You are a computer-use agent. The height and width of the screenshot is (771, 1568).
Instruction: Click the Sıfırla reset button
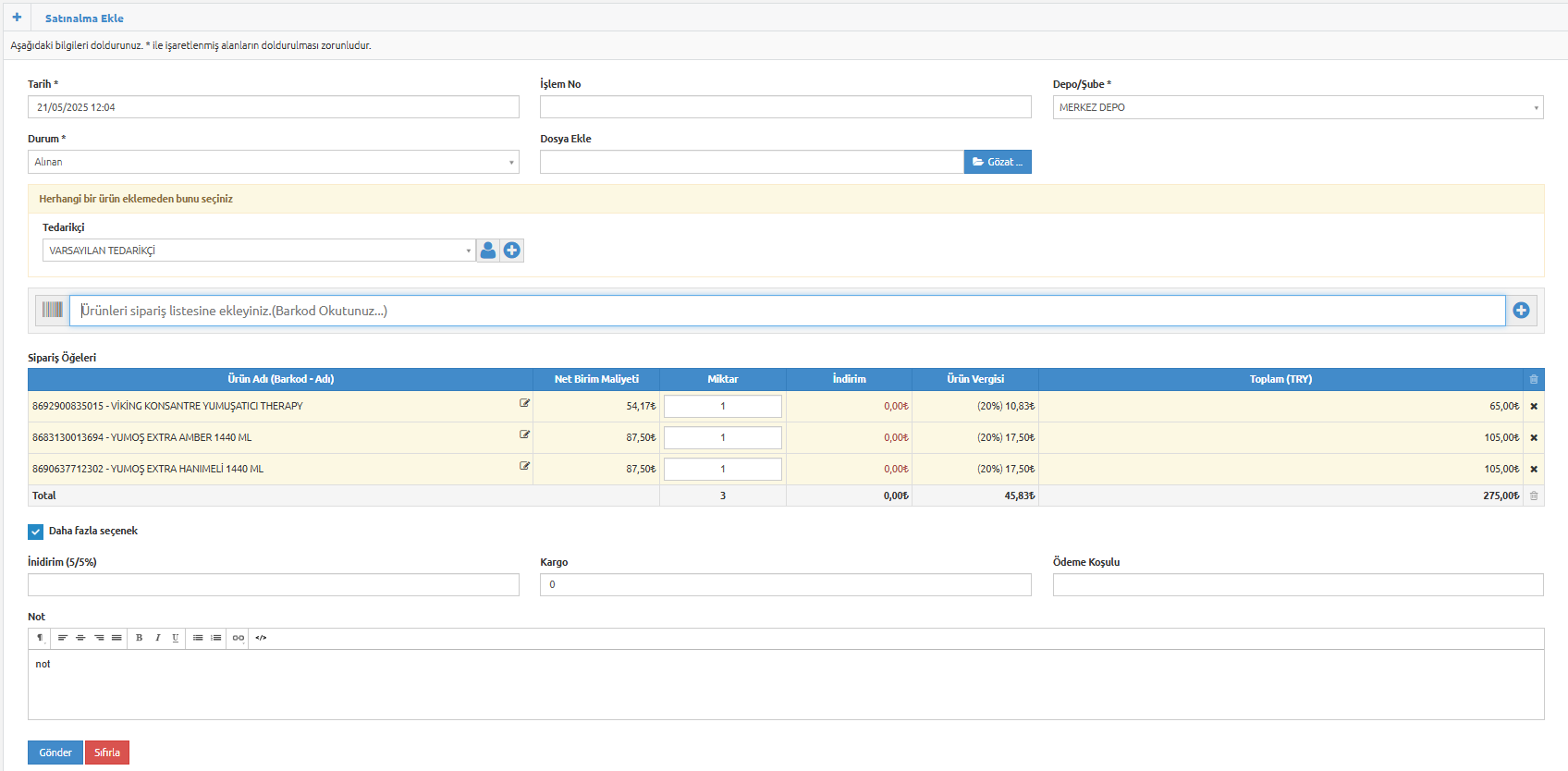(x=107, y=753)
